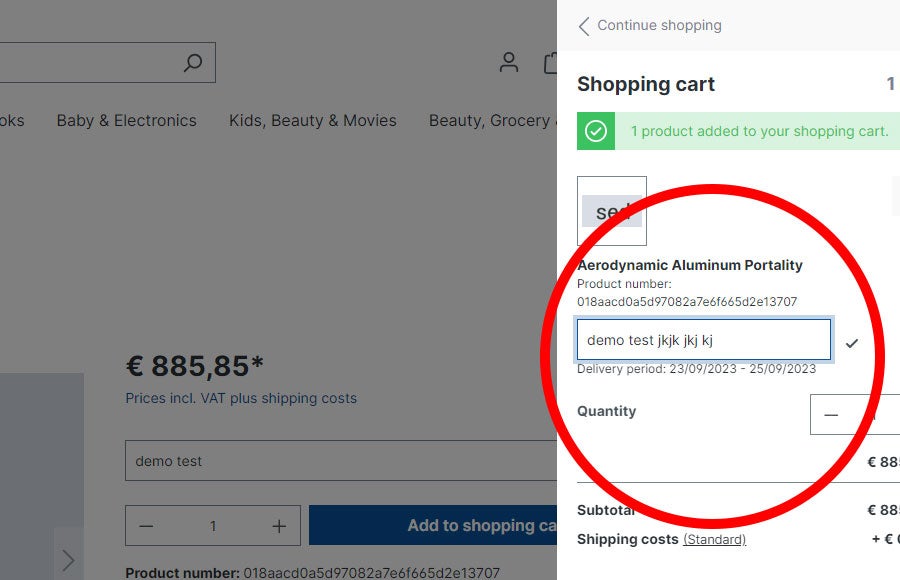Decrease cart quantity with minus button
This screenshot has width=900, height=580.
831,415
